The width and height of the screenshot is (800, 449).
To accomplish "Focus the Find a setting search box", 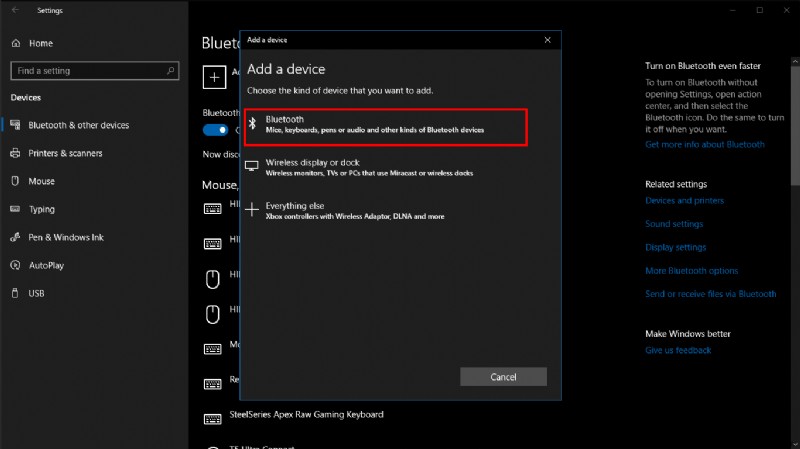I will click(x=94, y=70).
